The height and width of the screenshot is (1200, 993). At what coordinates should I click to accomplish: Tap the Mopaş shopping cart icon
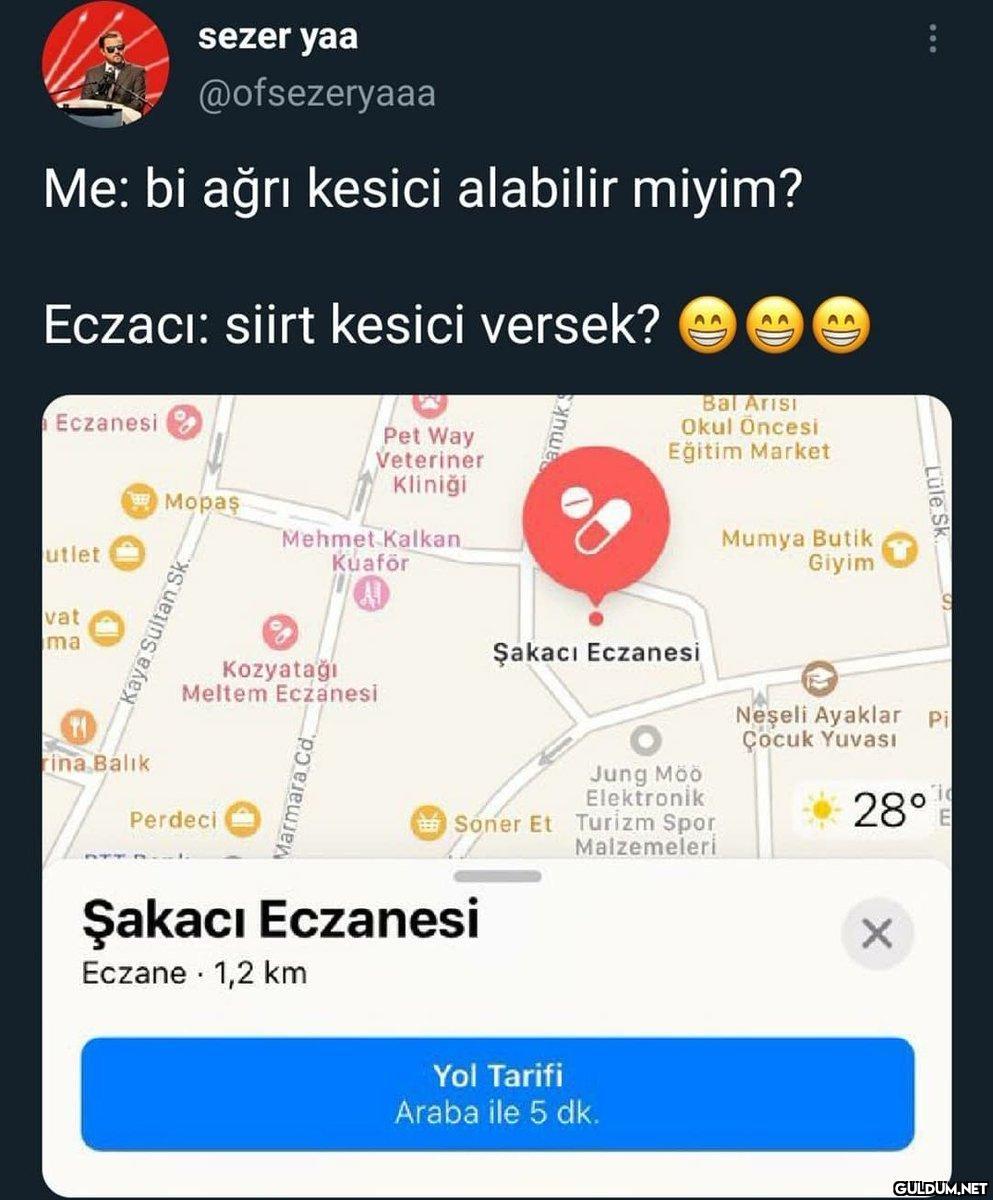[x=138, y=500]
